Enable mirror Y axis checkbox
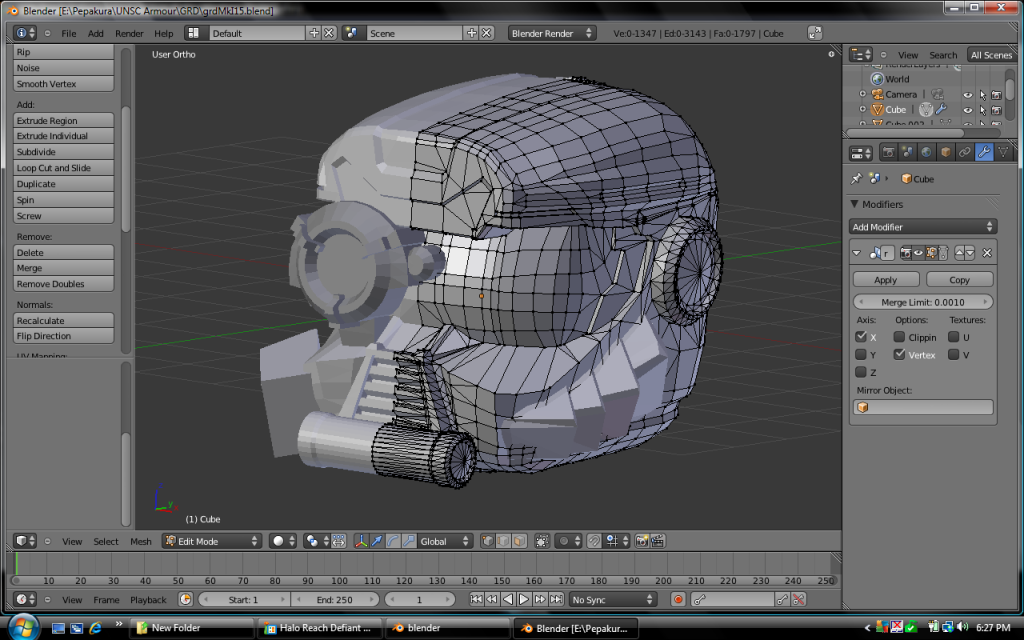Viewport: 1024px width, 640px height. coord(861,355)
